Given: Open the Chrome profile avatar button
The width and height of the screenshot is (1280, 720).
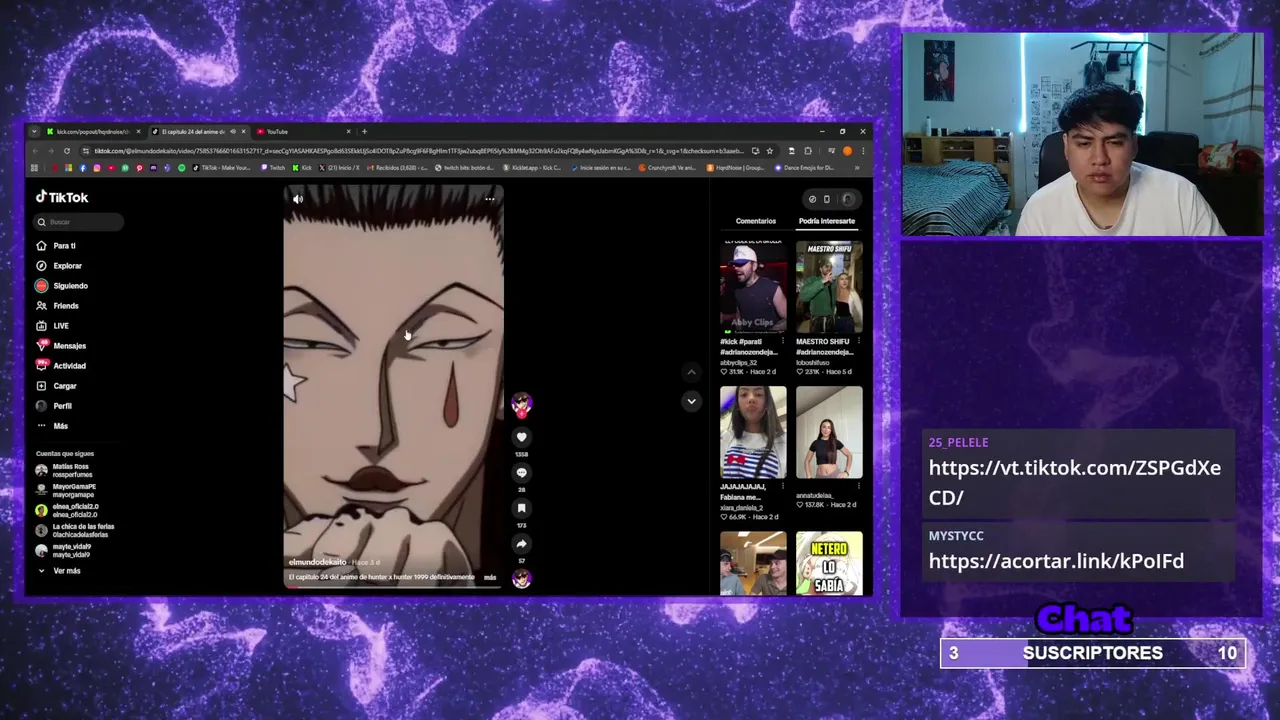Looking at the screenshot, I should point(847,151).
